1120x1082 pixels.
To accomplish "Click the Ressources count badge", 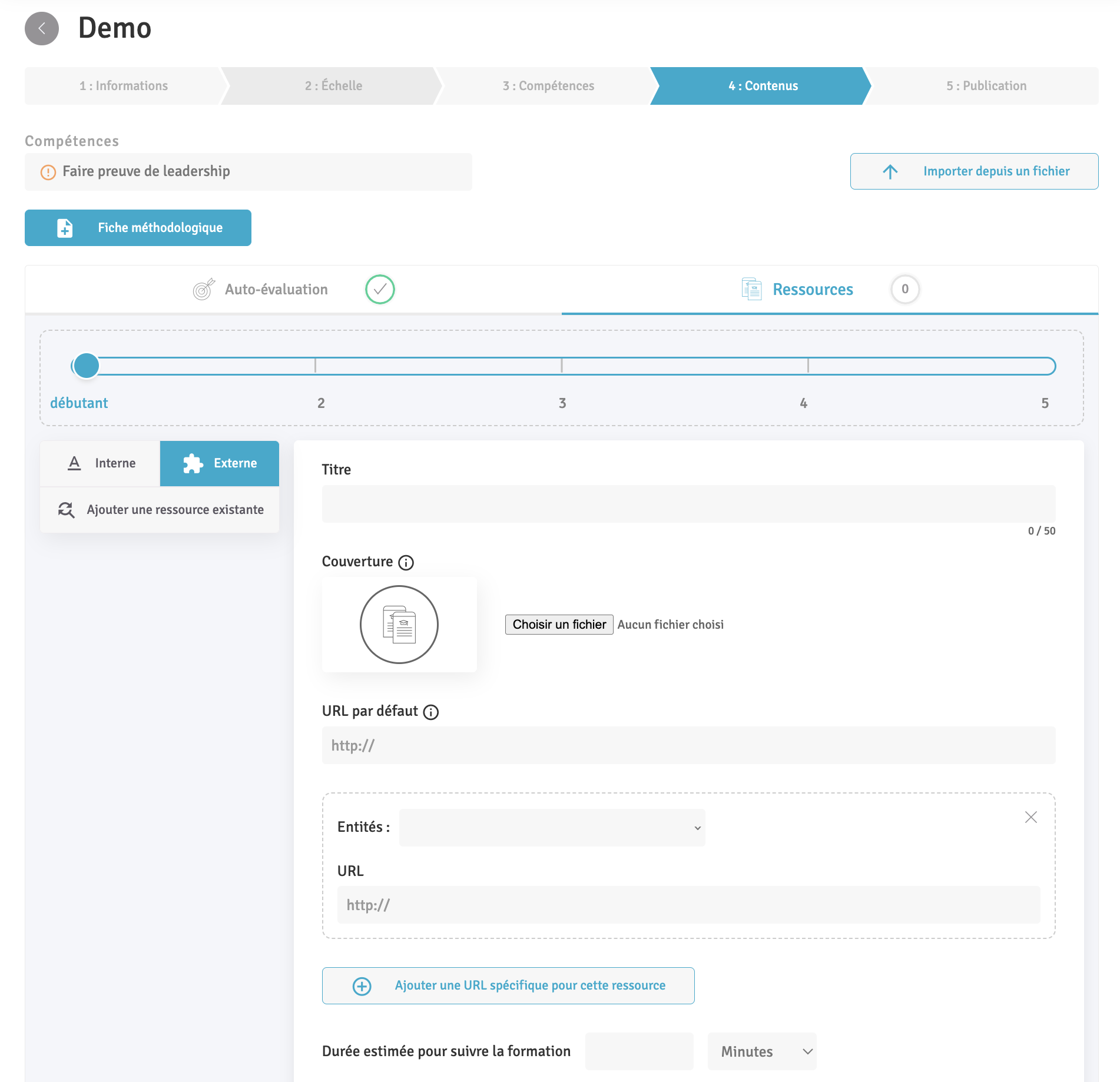I will pos(904,290).
